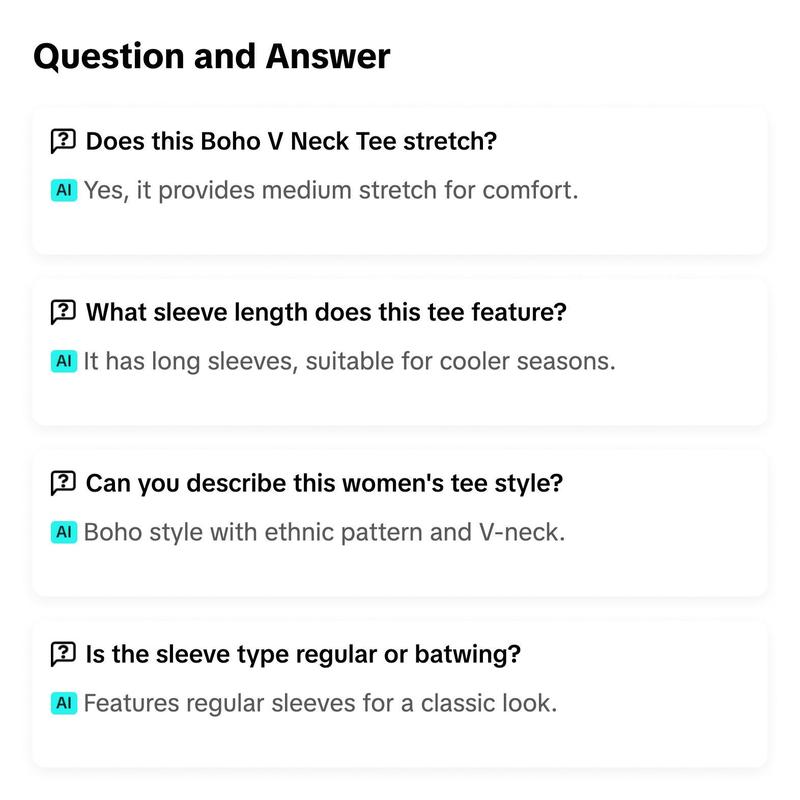The height and width of the screenshot is (800, 800).
Task: Click AI badge next to medium stretch answer
Action: pos(64,190)
